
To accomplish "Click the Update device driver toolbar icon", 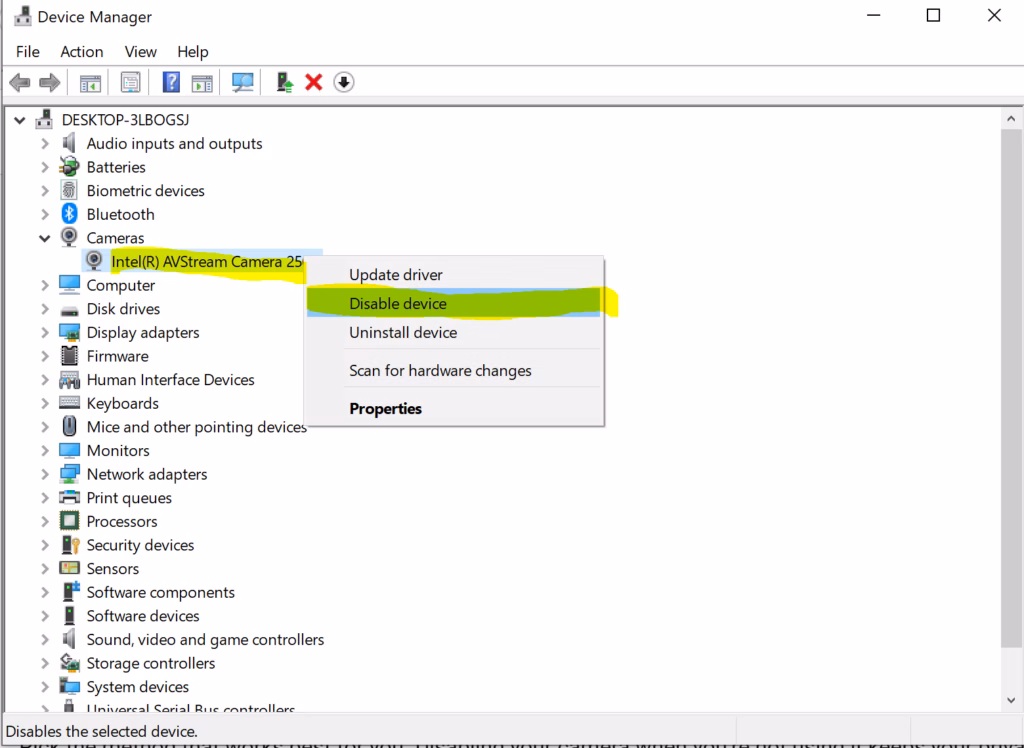I will [x=285, y=82].
